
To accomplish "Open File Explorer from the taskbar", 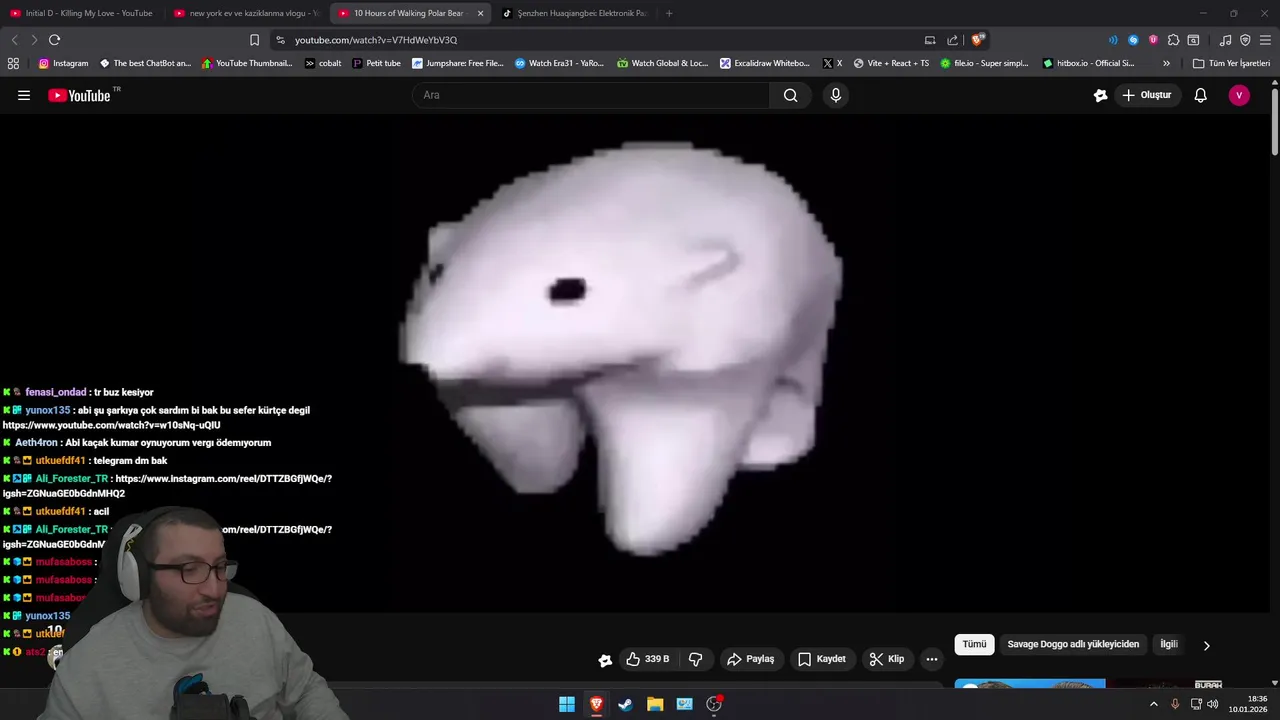I will tap(655, 704).
